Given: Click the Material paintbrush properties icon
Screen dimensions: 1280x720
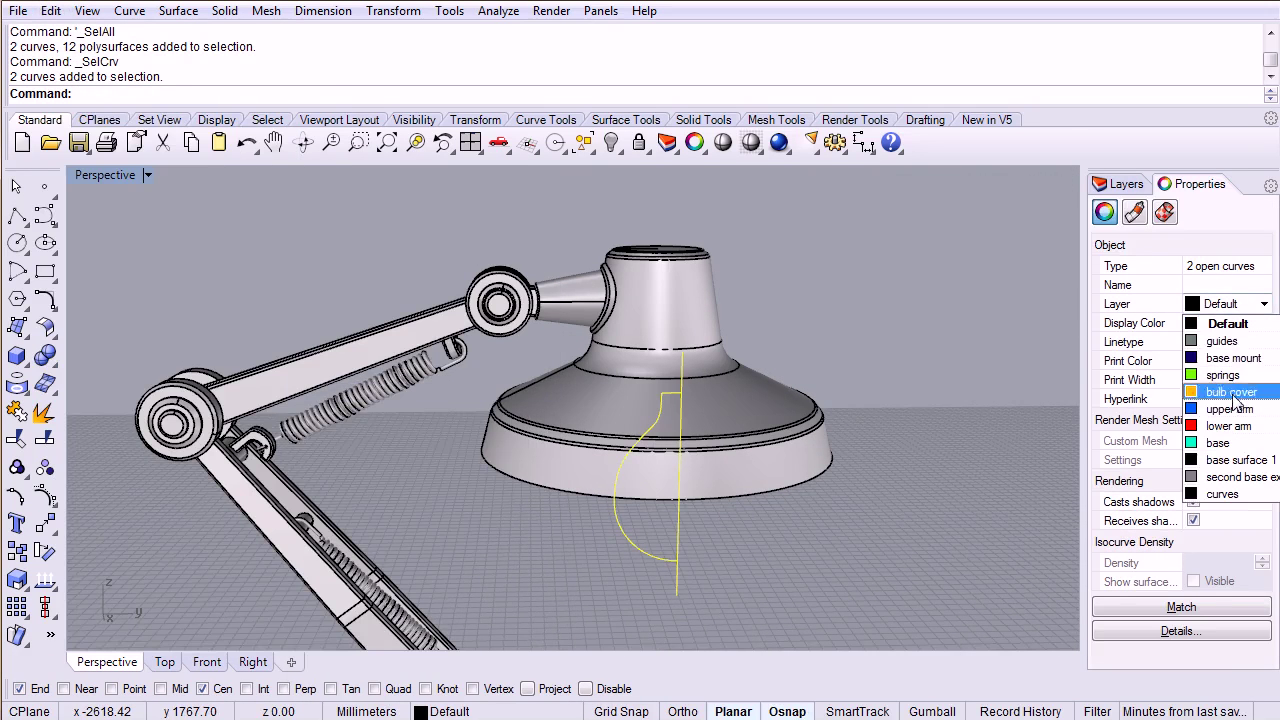Looking at the screenshot, I should click(1134, 212).
